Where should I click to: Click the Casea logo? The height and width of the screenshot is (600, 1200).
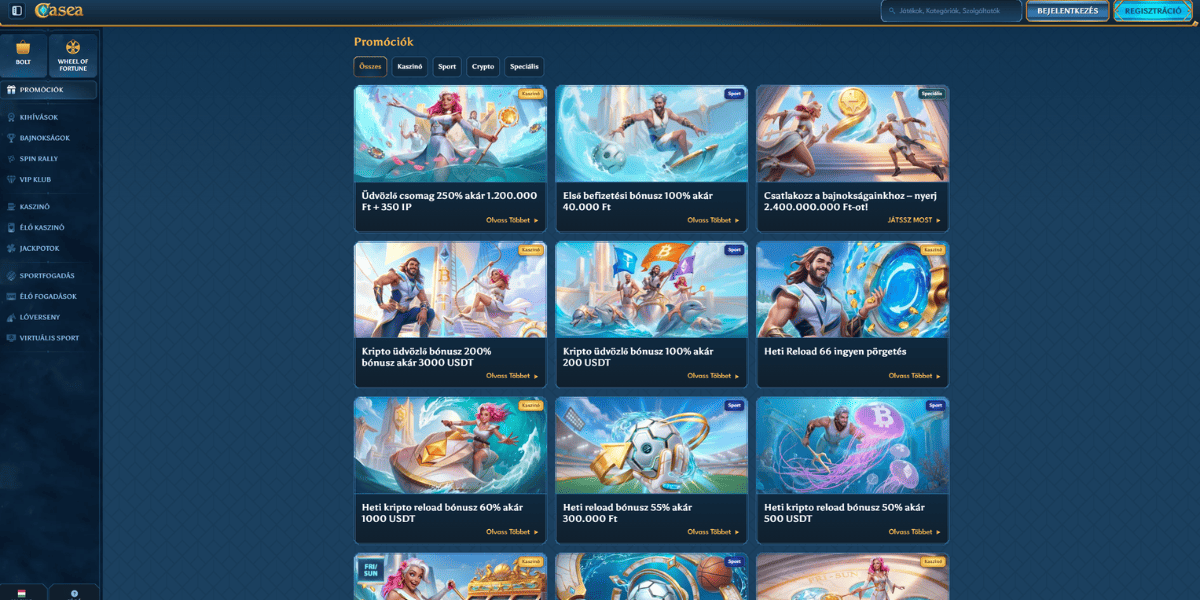[x=59, y=11]
